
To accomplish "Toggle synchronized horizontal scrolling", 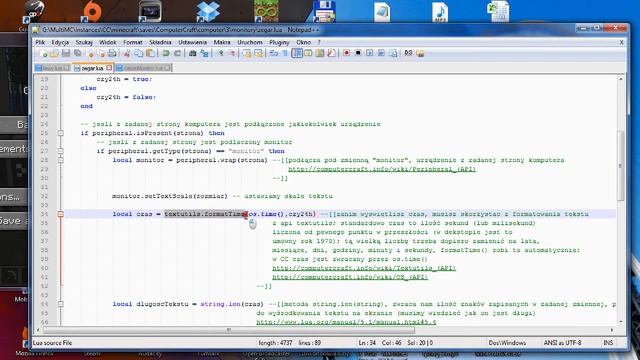I will 258,53.
